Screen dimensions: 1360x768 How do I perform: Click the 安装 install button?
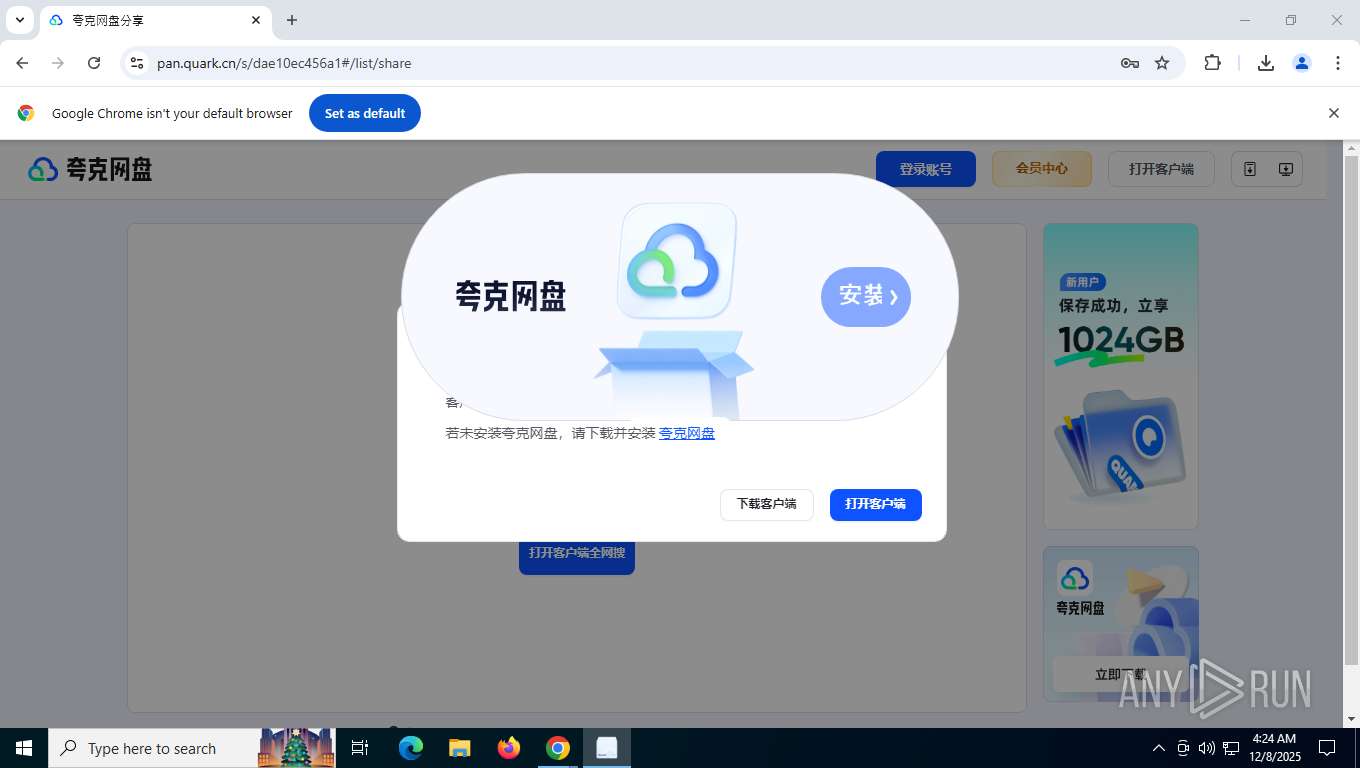click(866, 296)
